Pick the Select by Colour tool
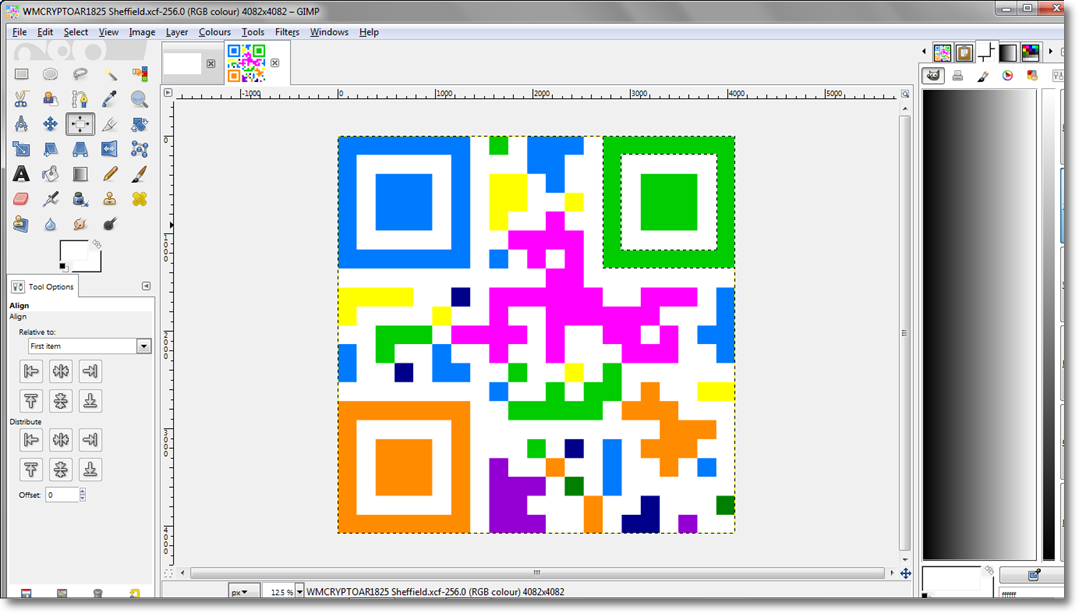This screenshot has width=1080, height=615. 140,74
